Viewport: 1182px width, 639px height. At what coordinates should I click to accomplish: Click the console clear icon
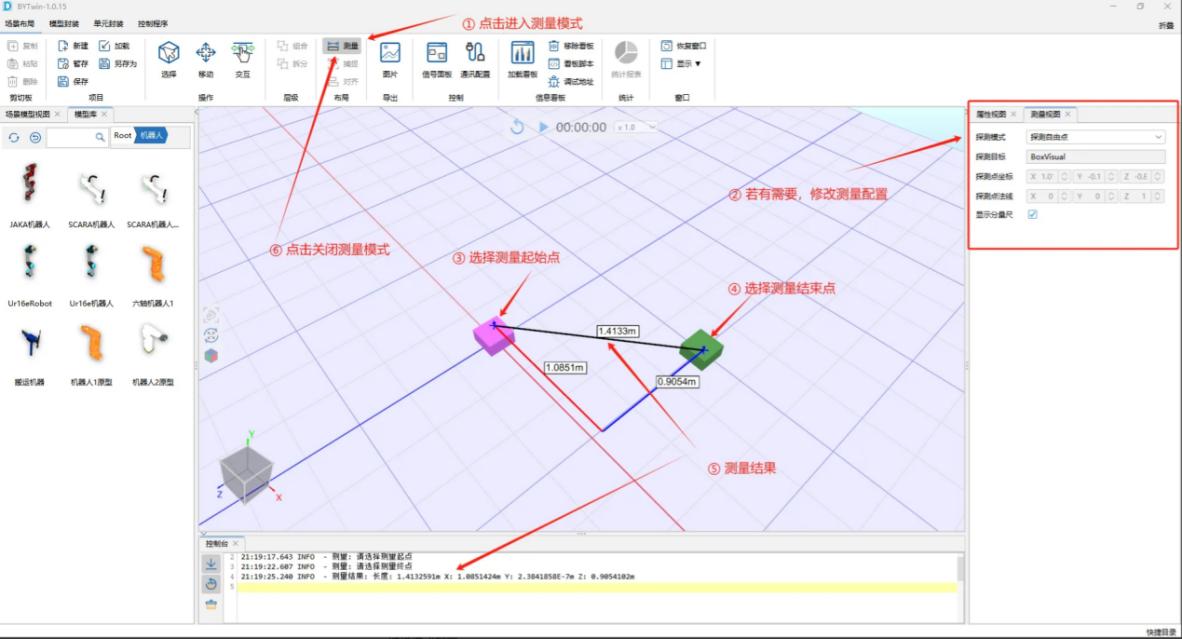click(x=211, y=604)
